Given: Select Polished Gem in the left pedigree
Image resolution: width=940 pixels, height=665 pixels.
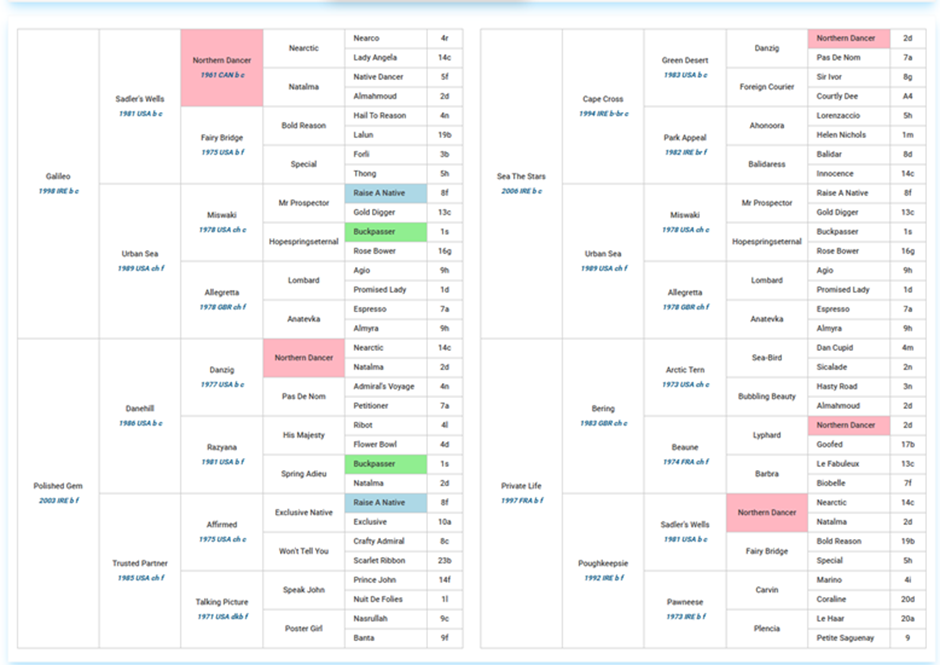Looking at the screenshot, I should point(58,486).
